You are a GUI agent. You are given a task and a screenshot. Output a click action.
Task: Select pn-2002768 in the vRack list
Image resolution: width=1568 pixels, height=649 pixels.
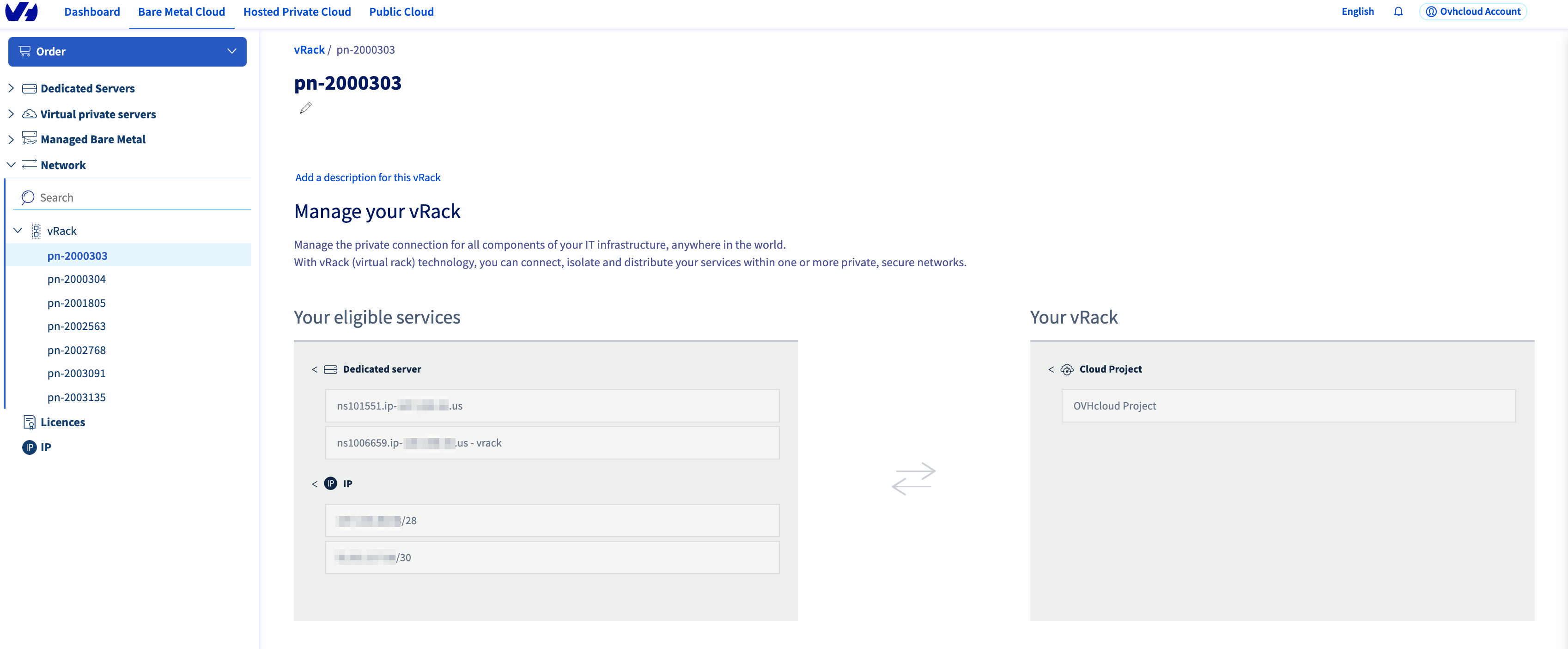click(x=77, y=350)
